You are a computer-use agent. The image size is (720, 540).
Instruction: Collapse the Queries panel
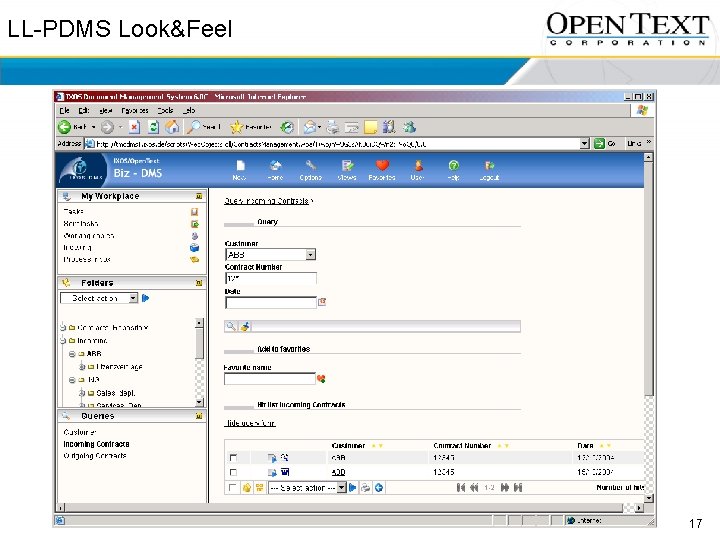(x=199, y=416)
